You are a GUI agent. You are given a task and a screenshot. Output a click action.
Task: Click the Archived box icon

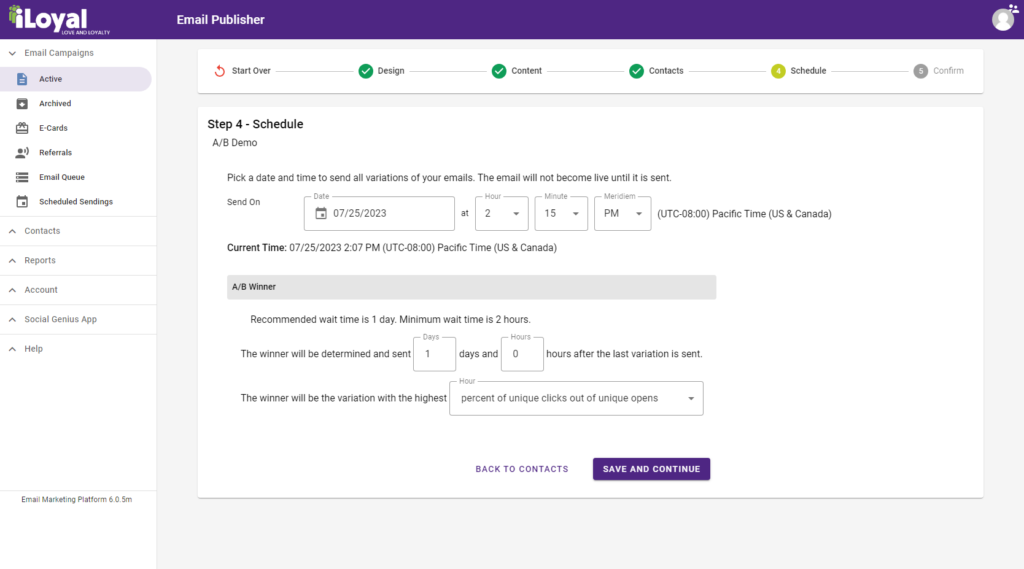pyautogui.click(x=22, y=104)
